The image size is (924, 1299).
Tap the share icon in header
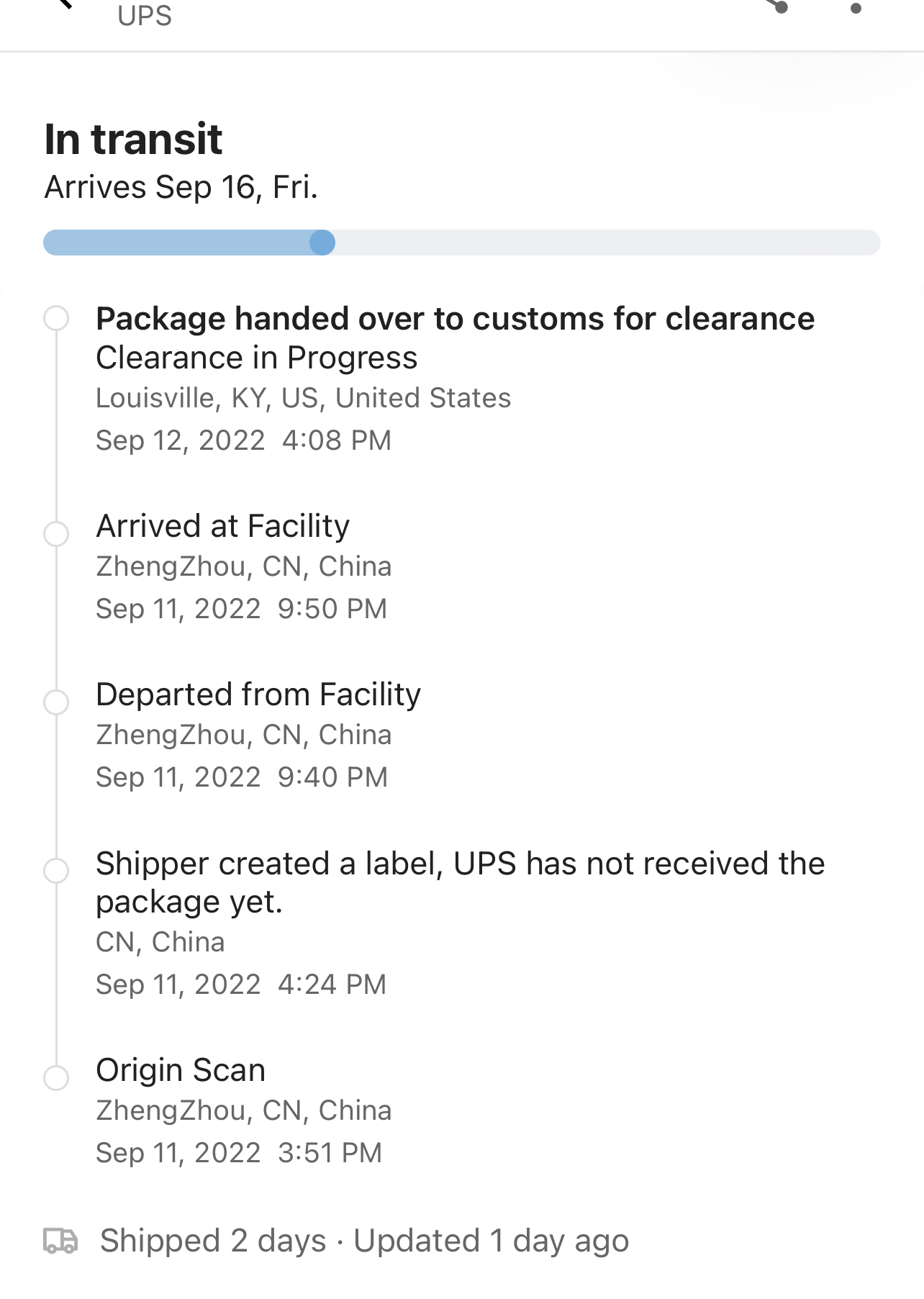[x=779, y=6]
